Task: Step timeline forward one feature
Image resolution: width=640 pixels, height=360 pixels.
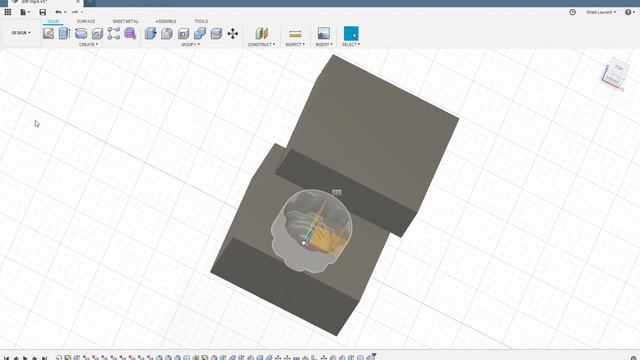Action: tap(35, 358)
